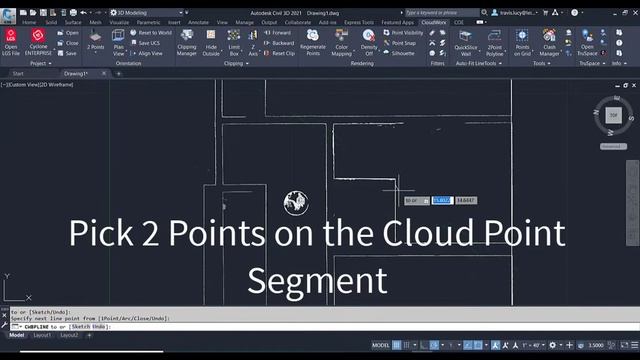Select the Limit Box tool
The image size is (640, 360).
pyautogui.click(x=234, y=42)
